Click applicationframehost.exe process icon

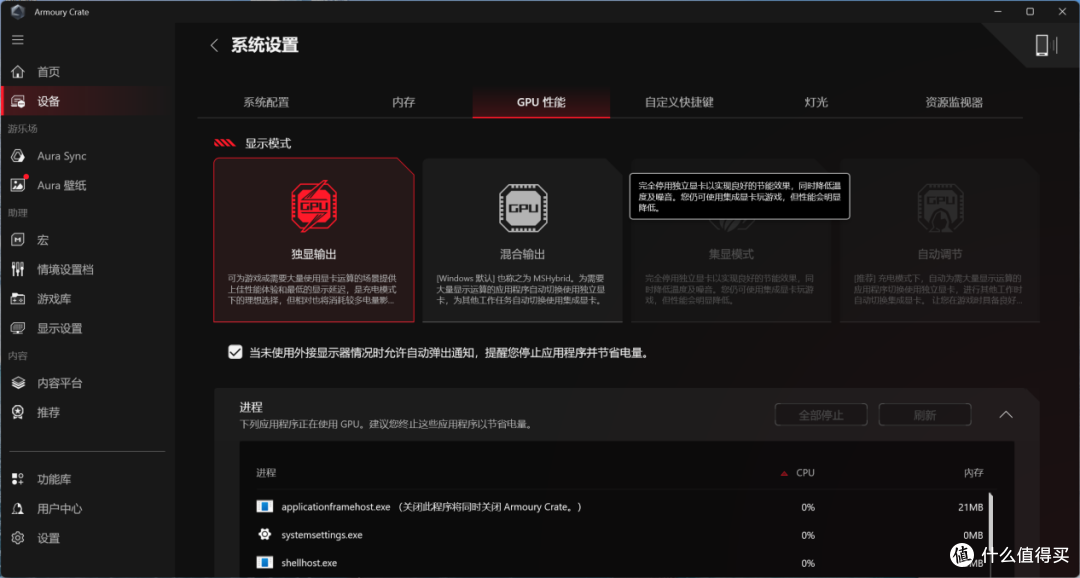(264, 507)
